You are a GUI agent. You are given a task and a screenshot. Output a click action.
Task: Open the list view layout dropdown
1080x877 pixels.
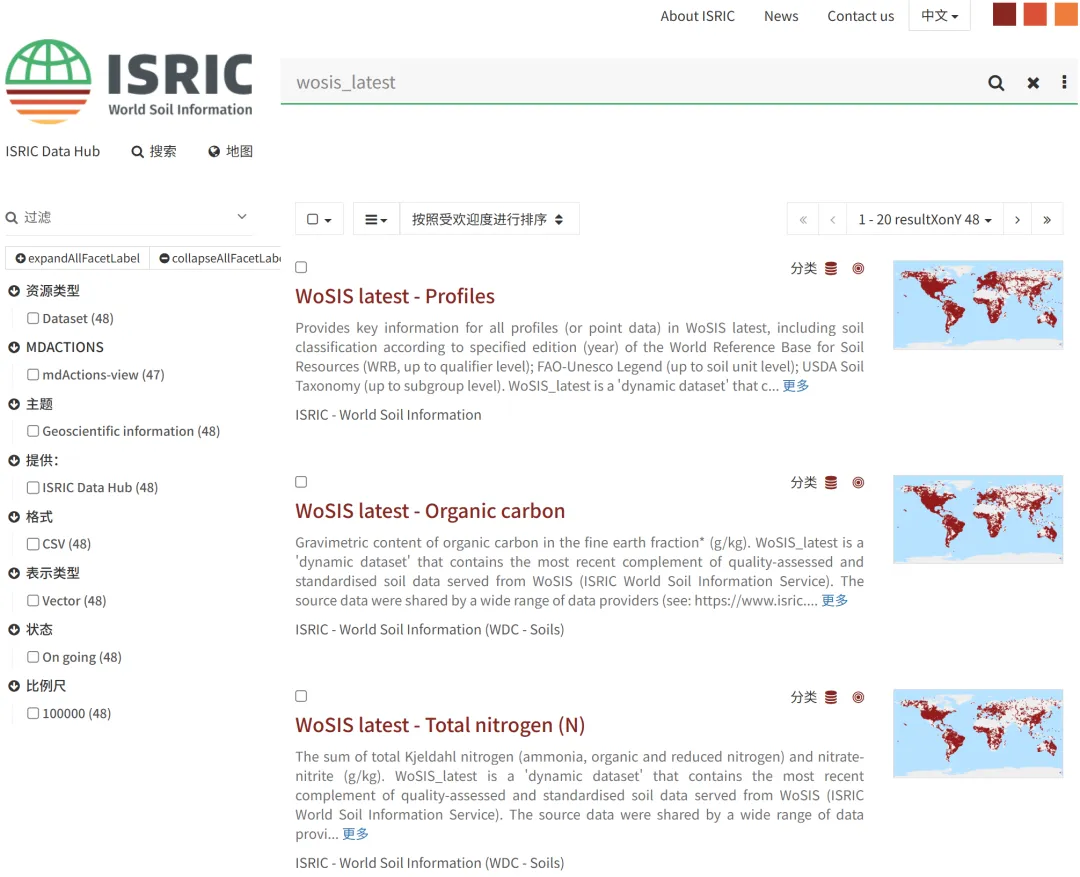click(376, 219)
